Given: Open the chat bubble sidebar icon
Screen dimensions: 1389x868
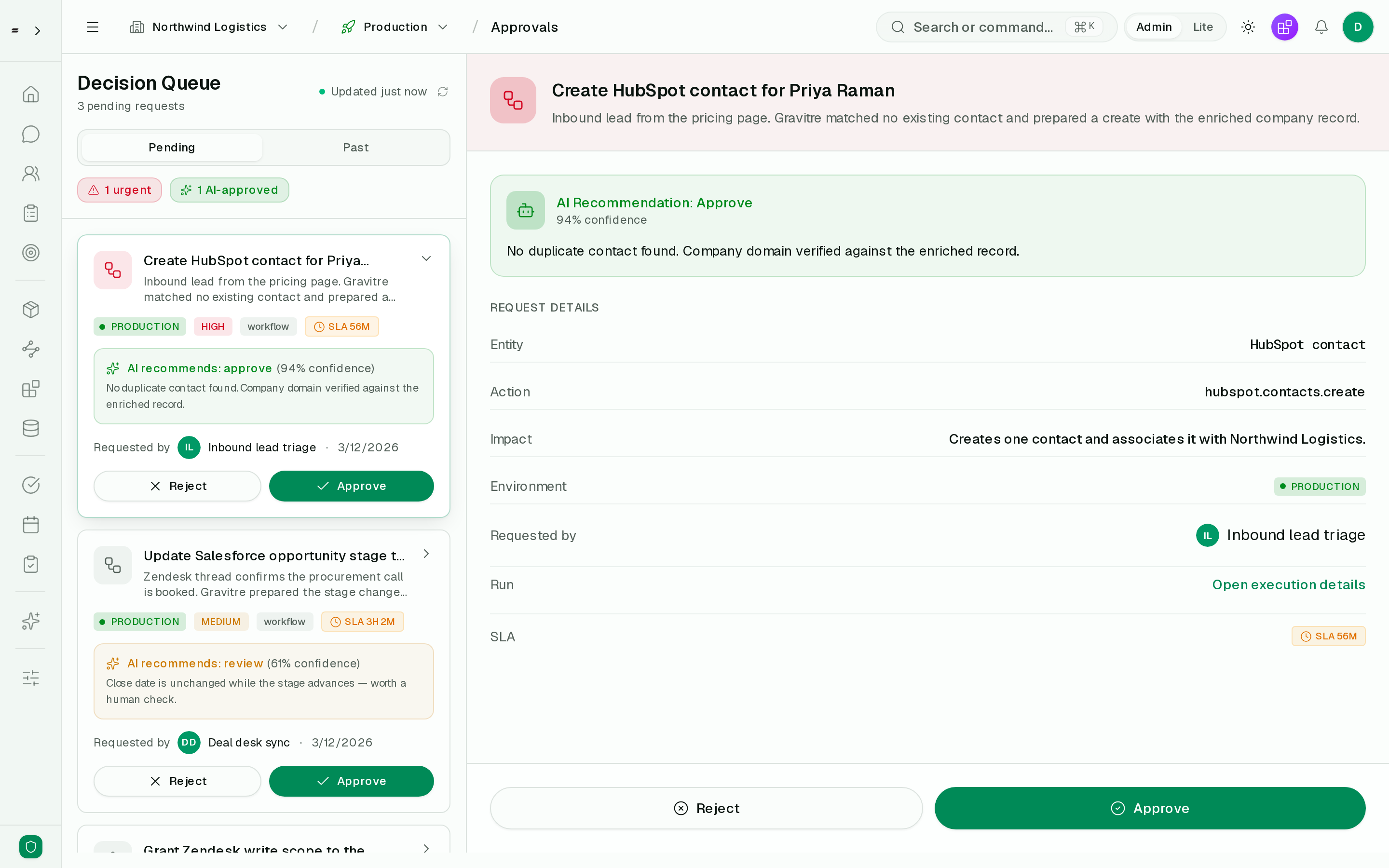Looking at the screenshot, I should (x=30, y=134).
